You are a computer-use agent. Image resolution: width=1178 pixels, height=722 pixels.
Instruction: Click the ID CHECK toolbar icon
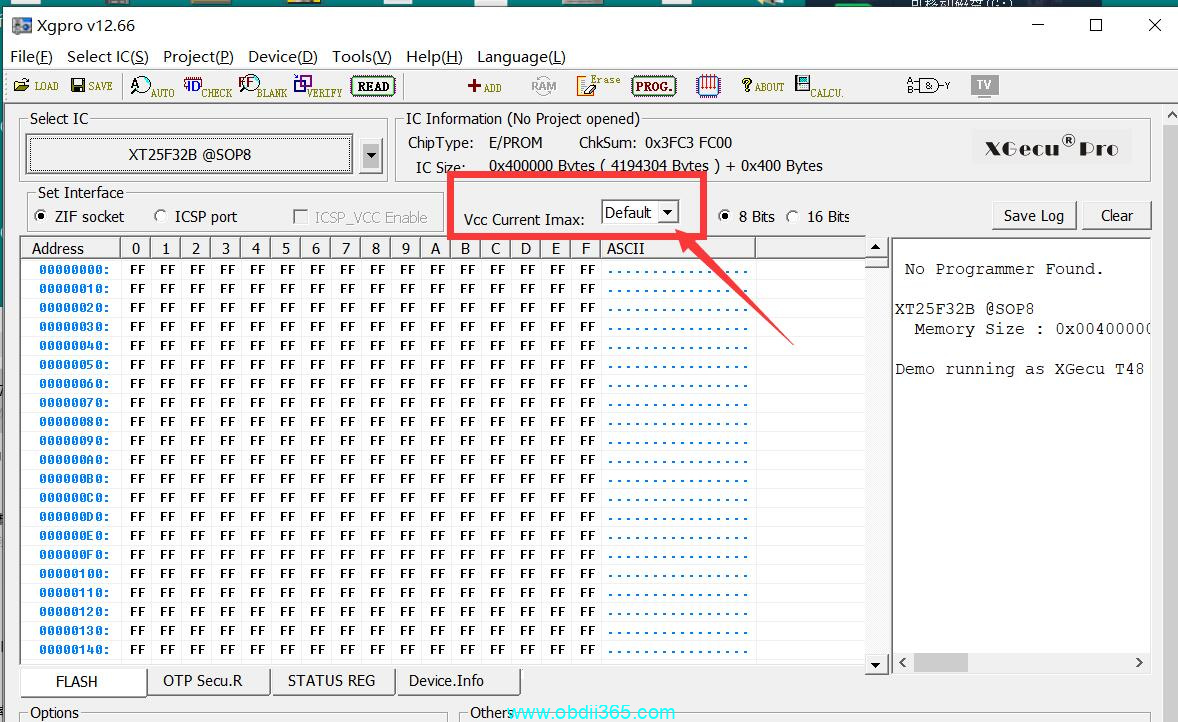(207, 86)
